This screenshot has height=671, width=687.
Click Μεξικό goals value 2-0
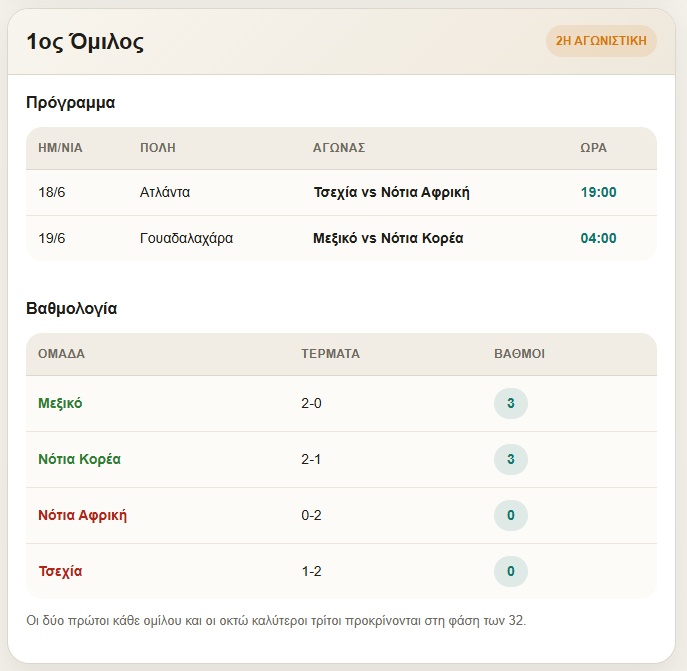[311, 403]
